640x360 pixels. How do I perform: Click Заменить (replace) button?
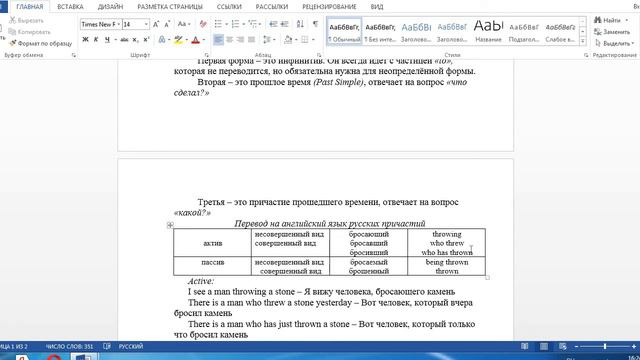click(x=612, y=32)
